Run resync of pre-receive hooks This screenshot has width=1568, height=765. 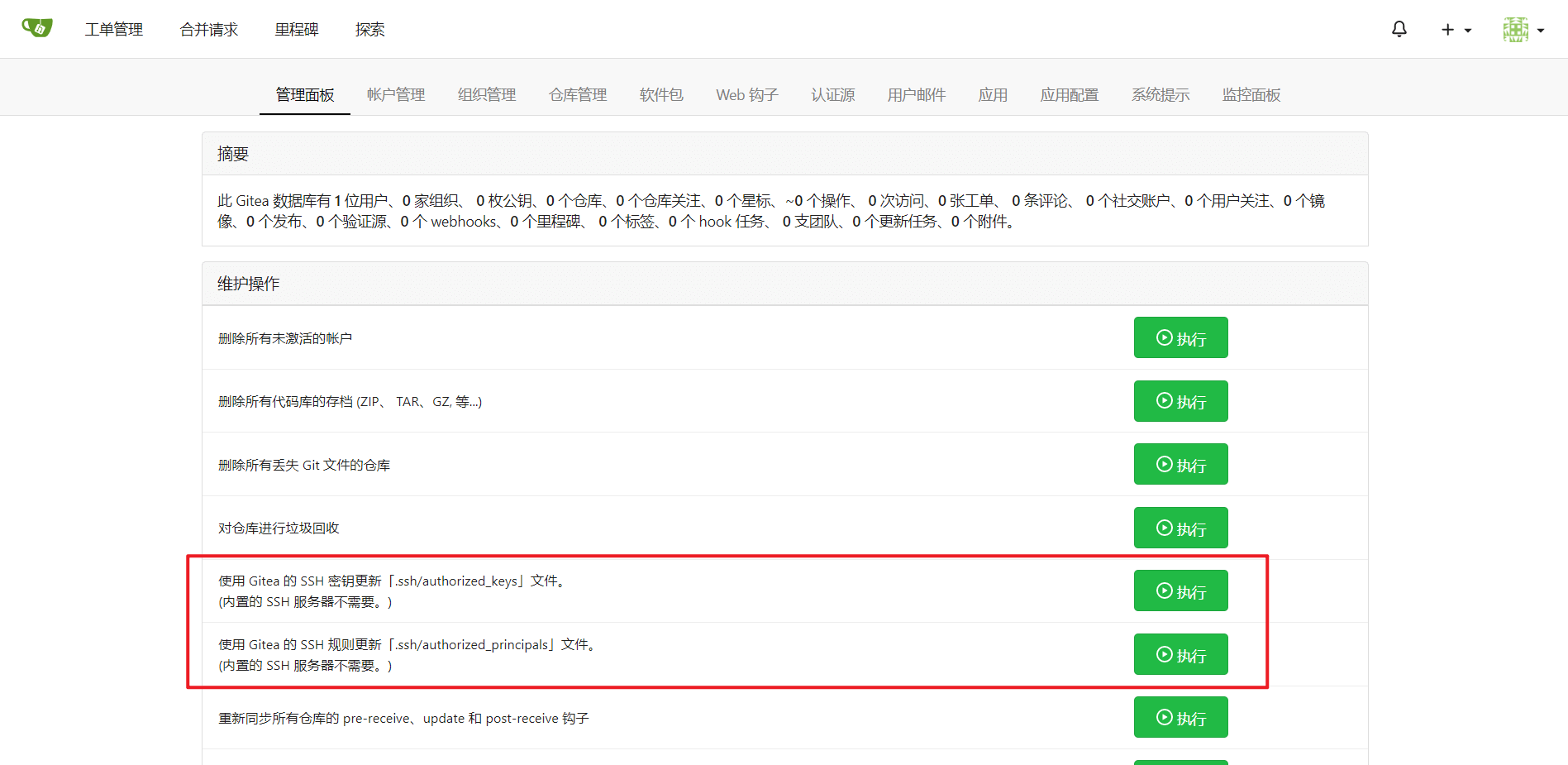(1180, 717)
